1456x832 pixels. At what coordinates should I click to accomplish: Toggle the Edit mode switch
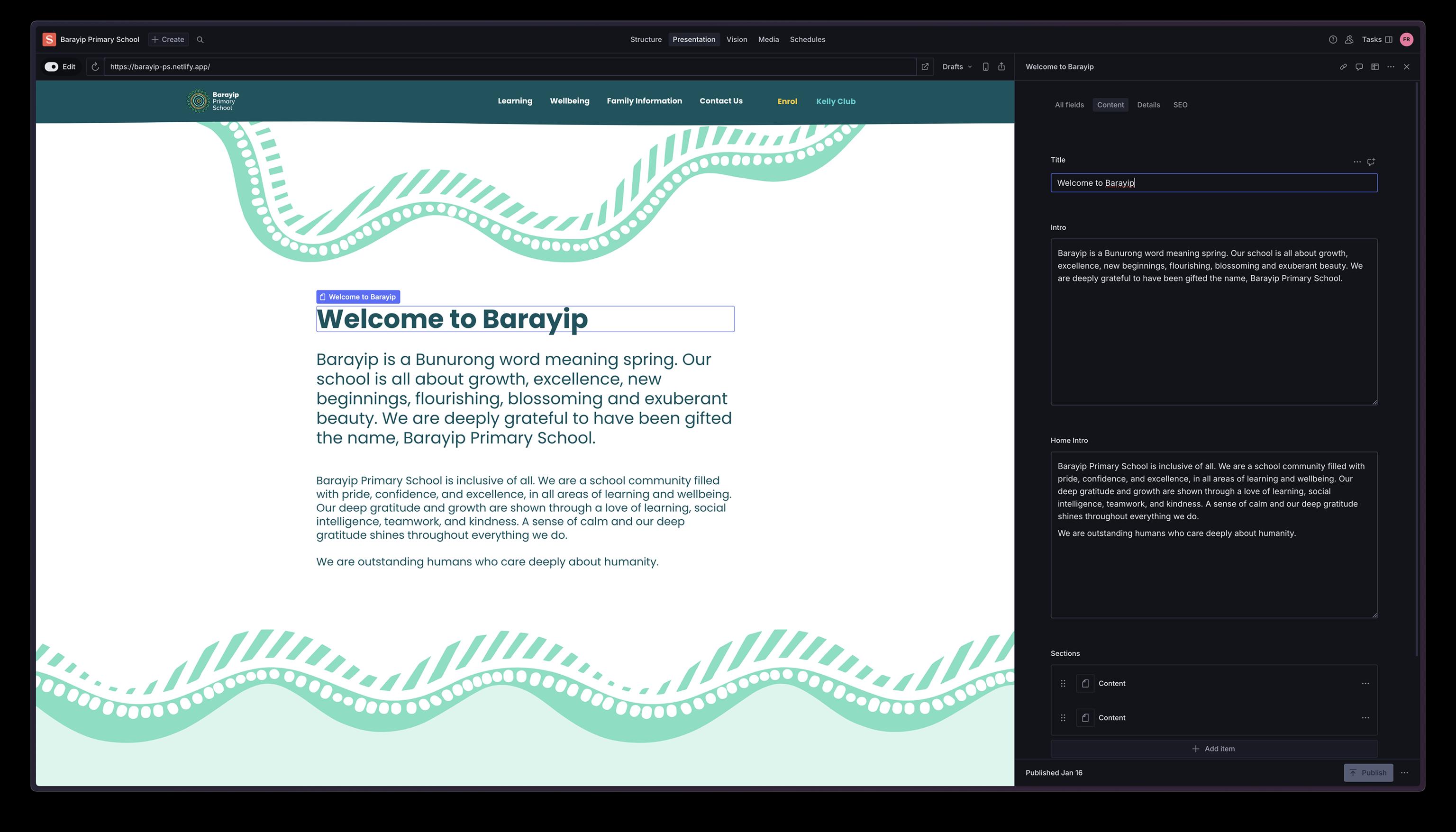tap(52, 67)
